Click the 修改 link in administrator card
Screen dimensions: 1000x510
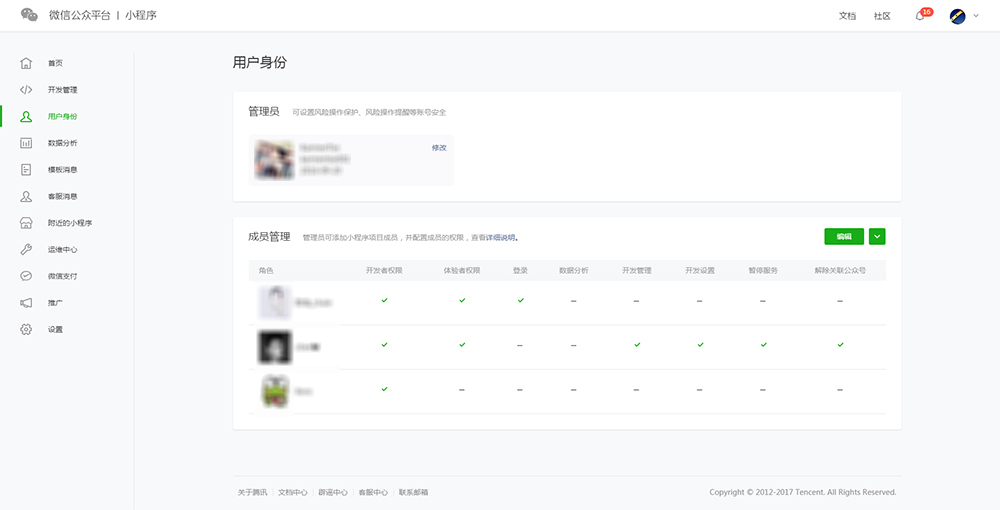click(439, 148)
